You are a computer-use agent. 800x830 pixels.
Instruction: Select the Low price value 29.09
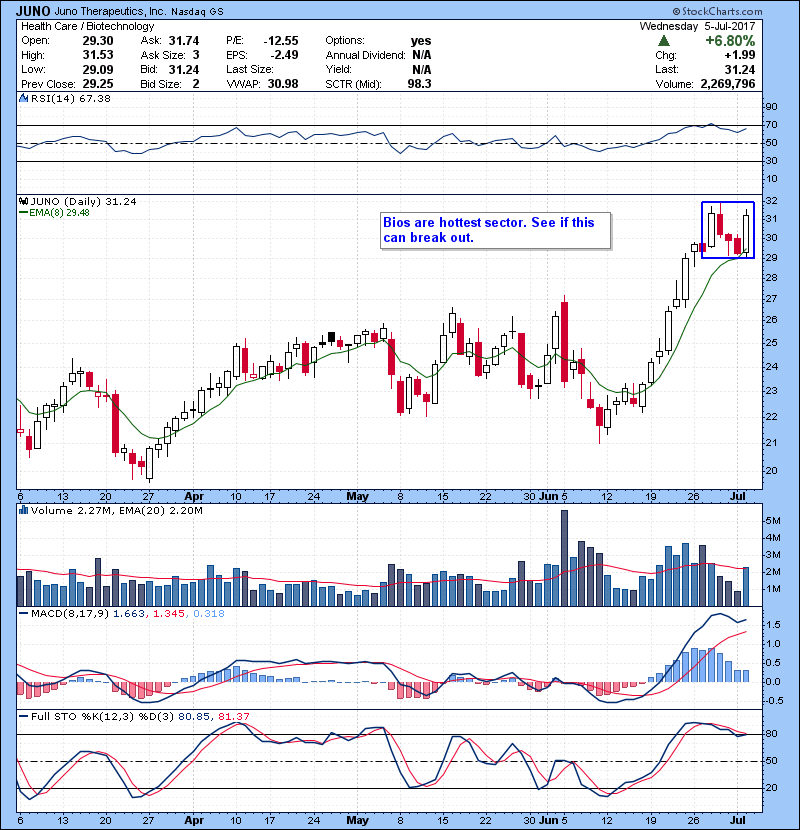click(x=98, y=69)
